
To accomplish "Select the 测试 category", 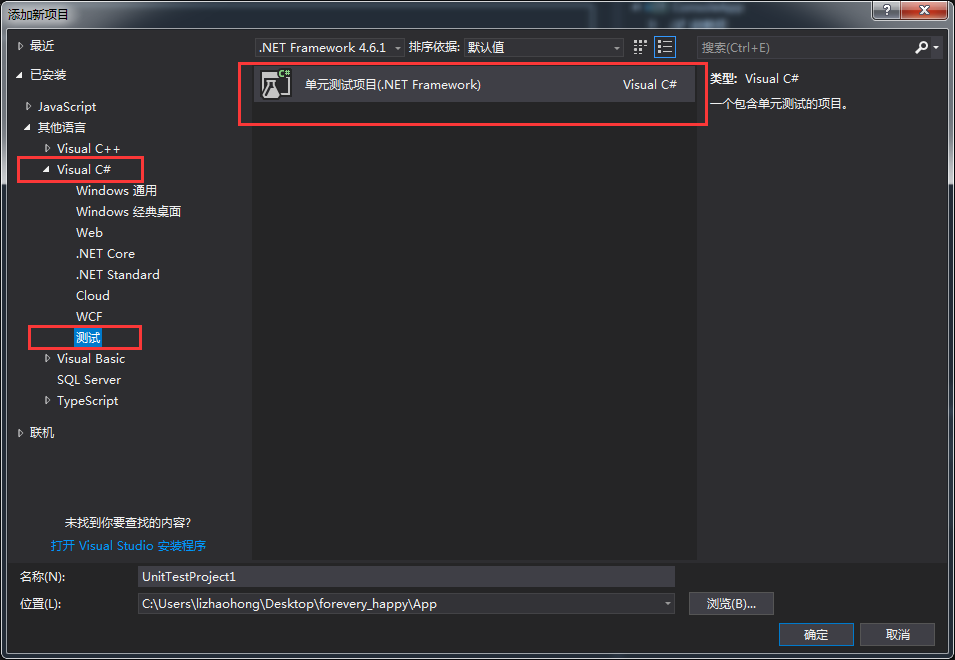I will pos(88,337).
